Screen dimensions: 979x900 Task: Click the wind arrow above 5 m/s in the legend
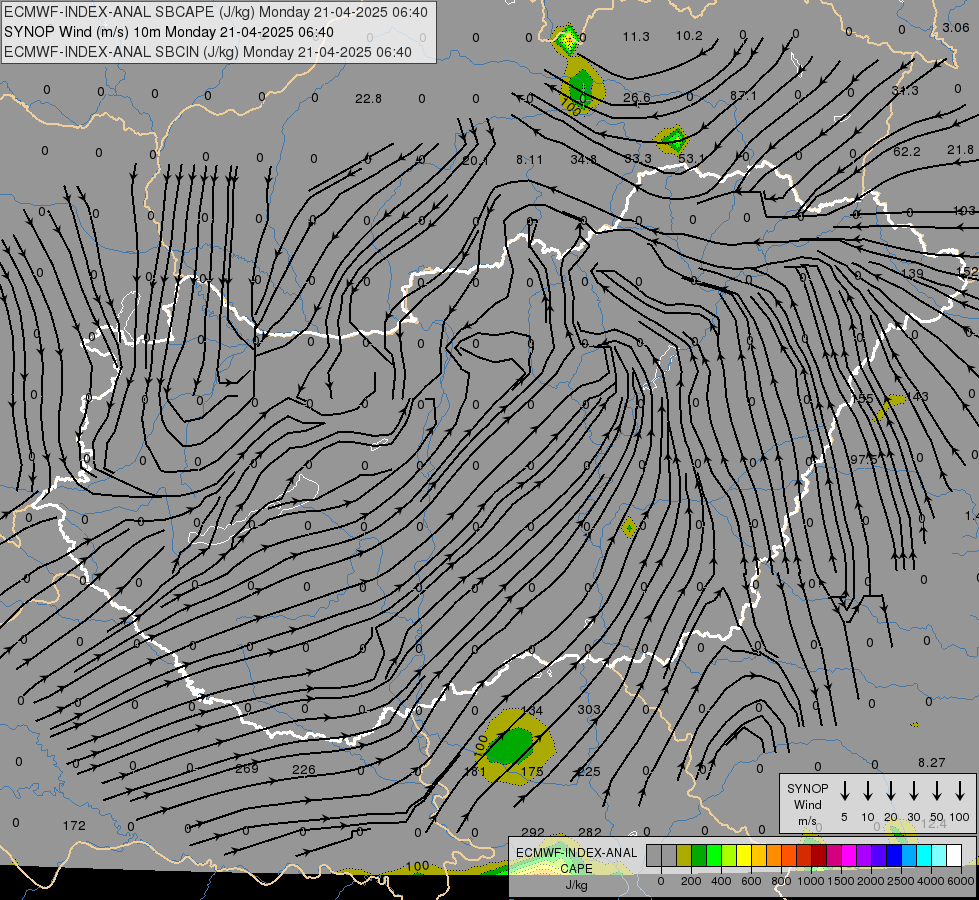coord(844,791)
